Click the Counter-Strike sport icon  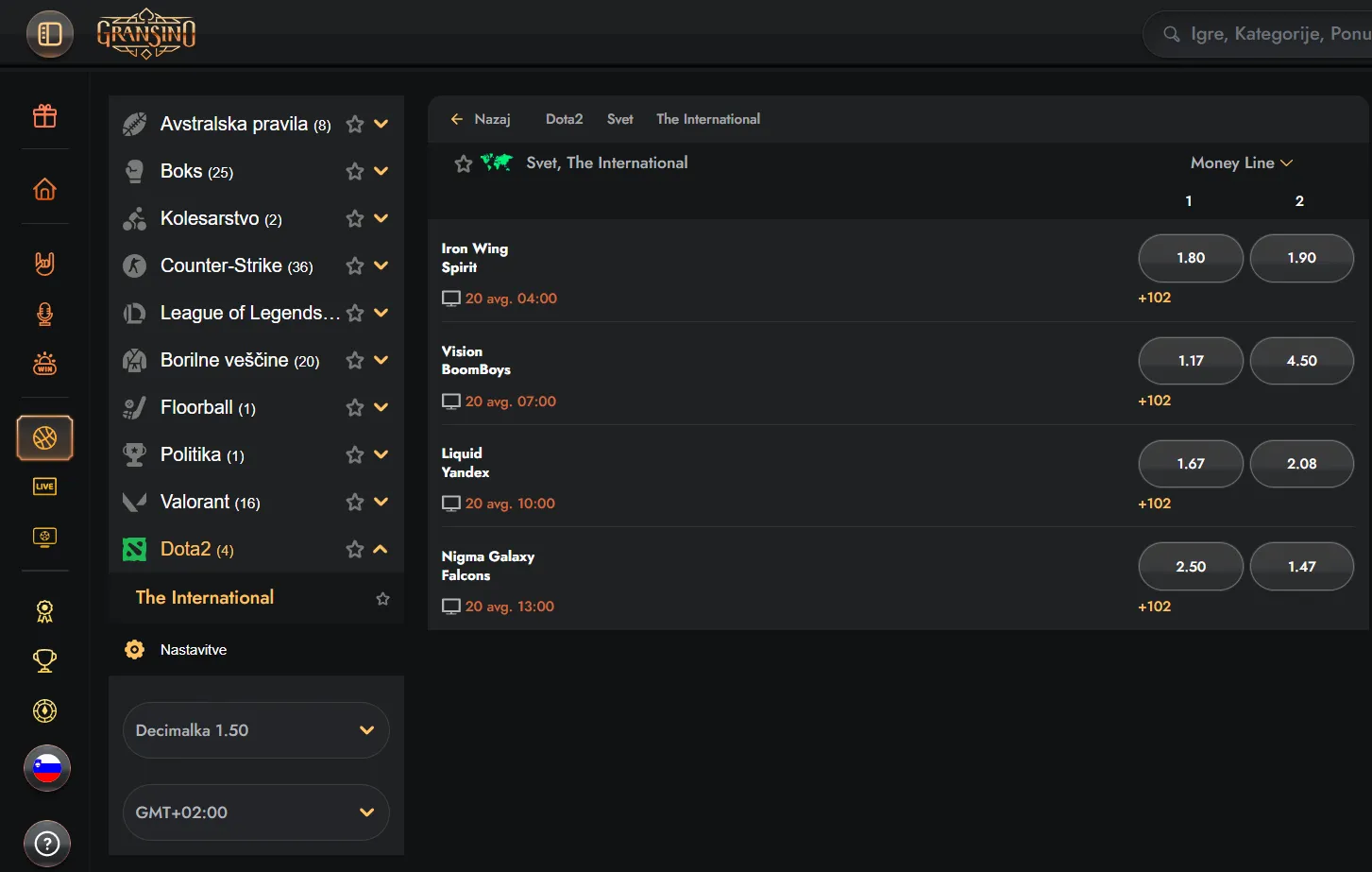click(135, 265)
